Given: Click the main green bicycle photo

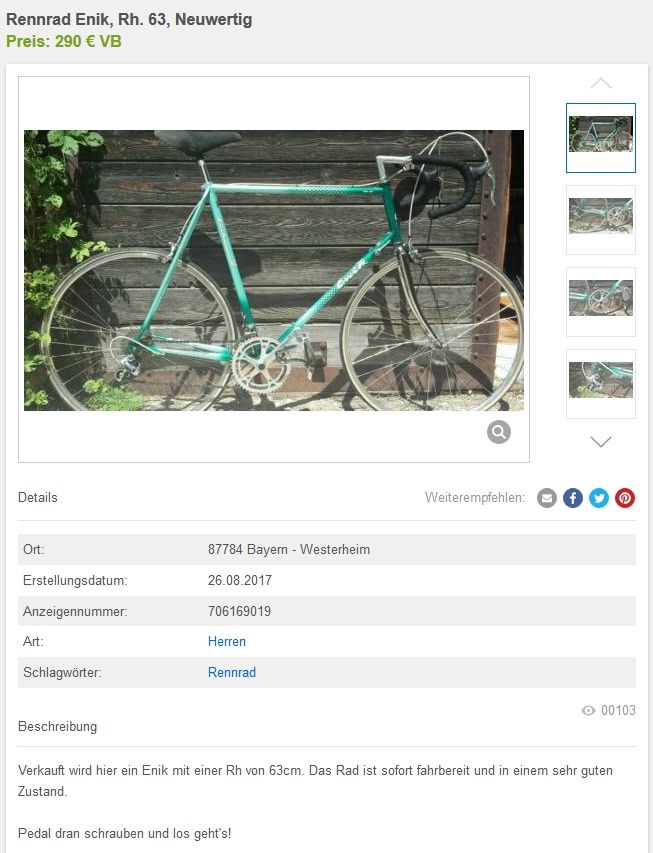Looking at the screenshot, I should [x=274, y=270].
